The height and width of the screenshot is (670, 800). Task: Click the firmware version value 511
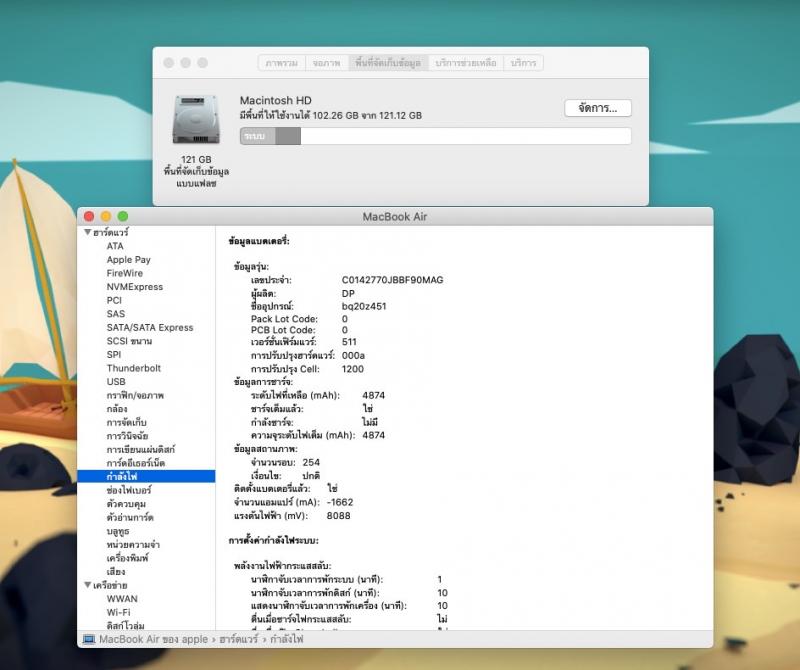[349, 342]
